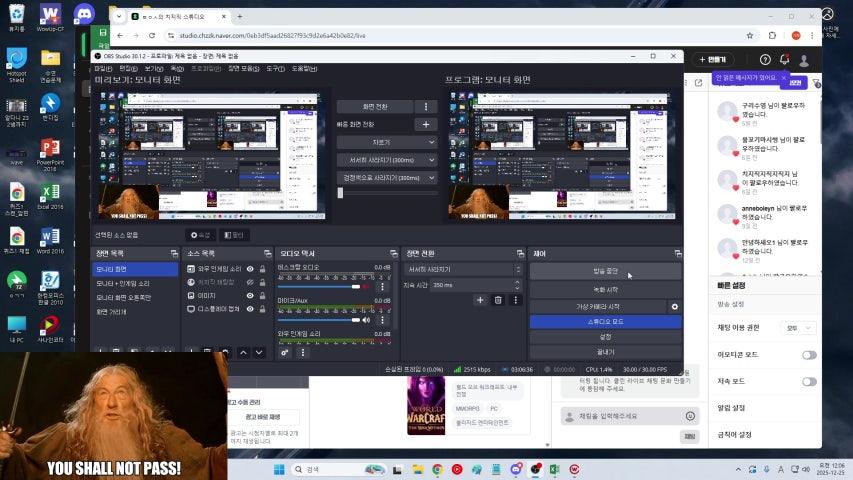Expand the 서서히 사라지기 scene transition combo box
This screenshot has height=480, width=853.
coord(461,270)
